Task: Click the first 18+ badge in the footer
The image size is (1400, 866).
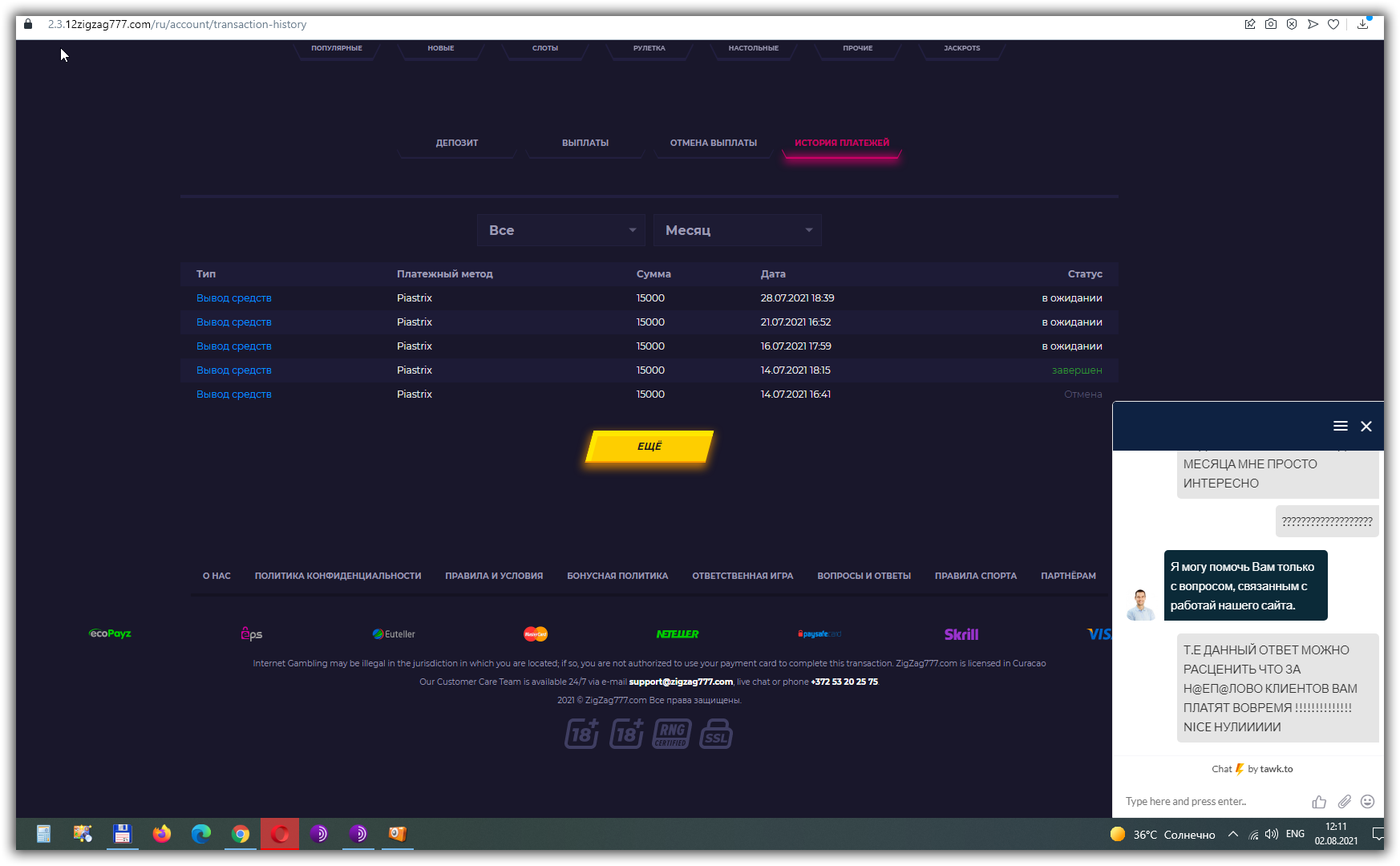Action: tap(582, 733)
